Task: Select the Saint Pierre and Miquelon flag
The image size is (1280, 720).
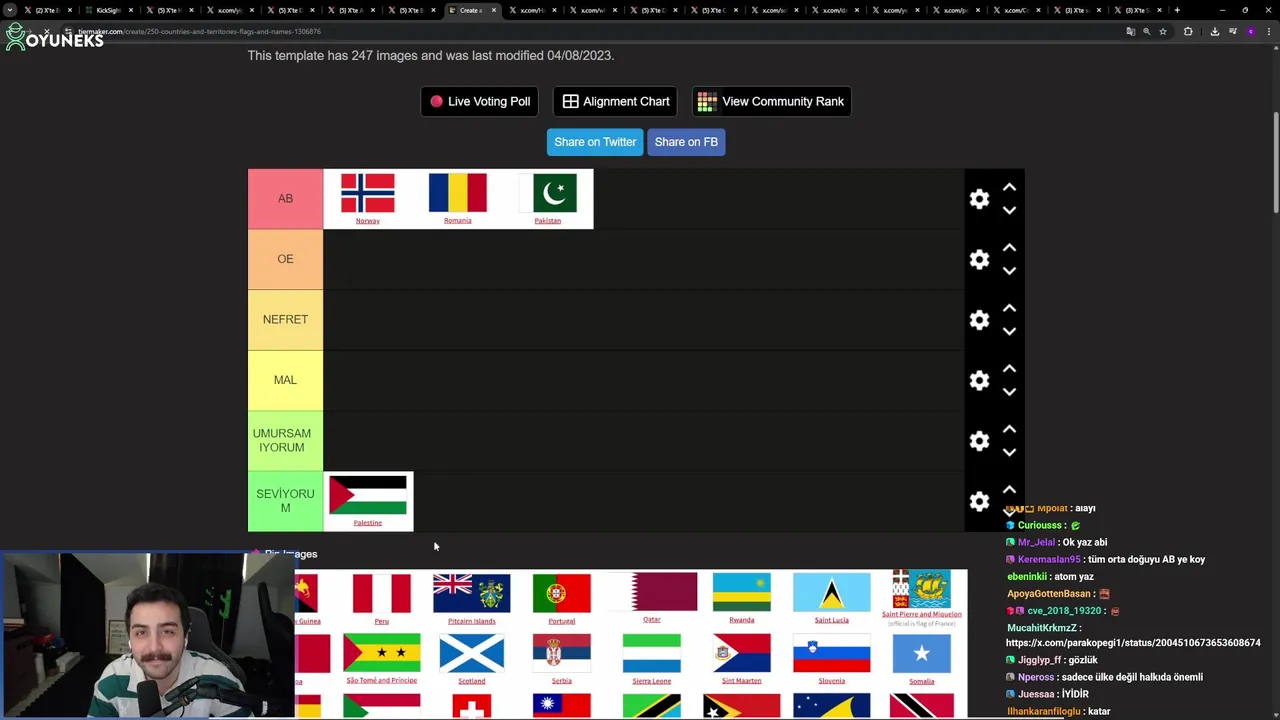Action: click(x=921, y=590)
